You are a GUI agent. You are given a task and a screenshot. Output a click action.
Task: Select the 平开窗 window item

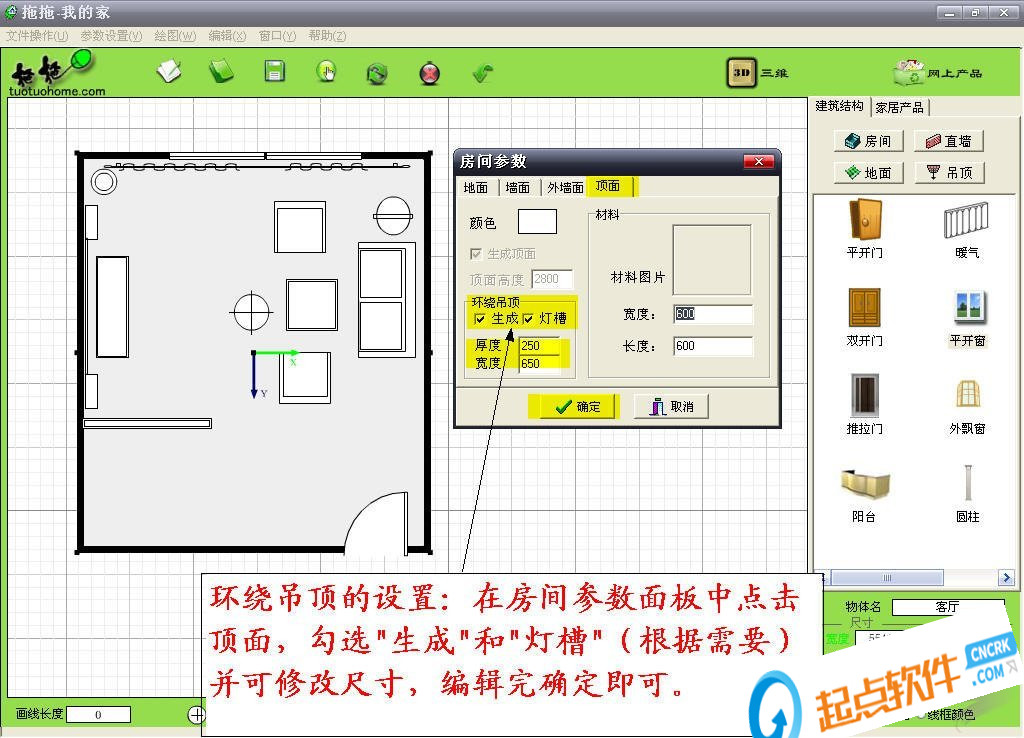tap(968, 319)
